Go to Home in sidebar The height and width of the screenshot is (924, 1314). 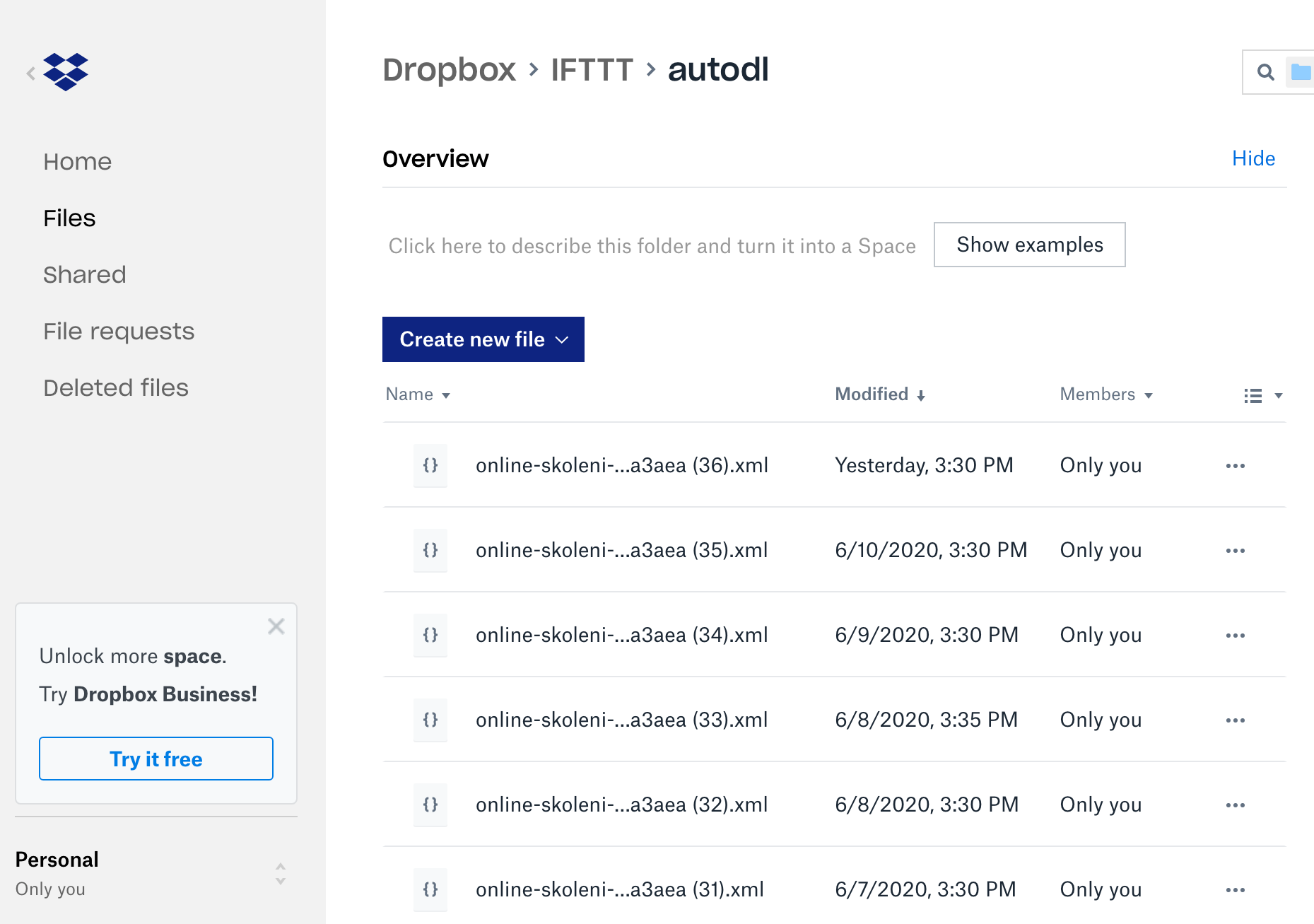click(x=77, y=162)
